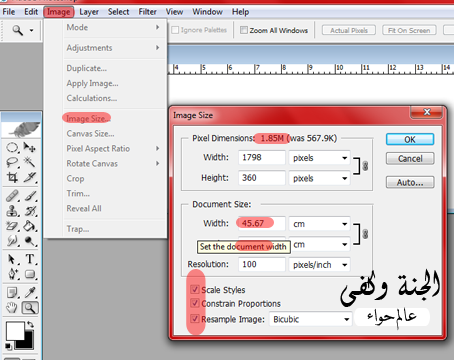
Task: Select the History Brush tool
Action: (x=30, y=211)
